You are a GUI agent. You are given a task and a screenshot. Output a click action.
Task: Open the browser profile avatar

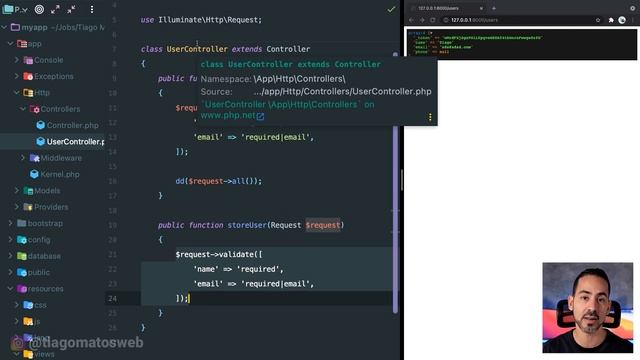click(622, 20)
